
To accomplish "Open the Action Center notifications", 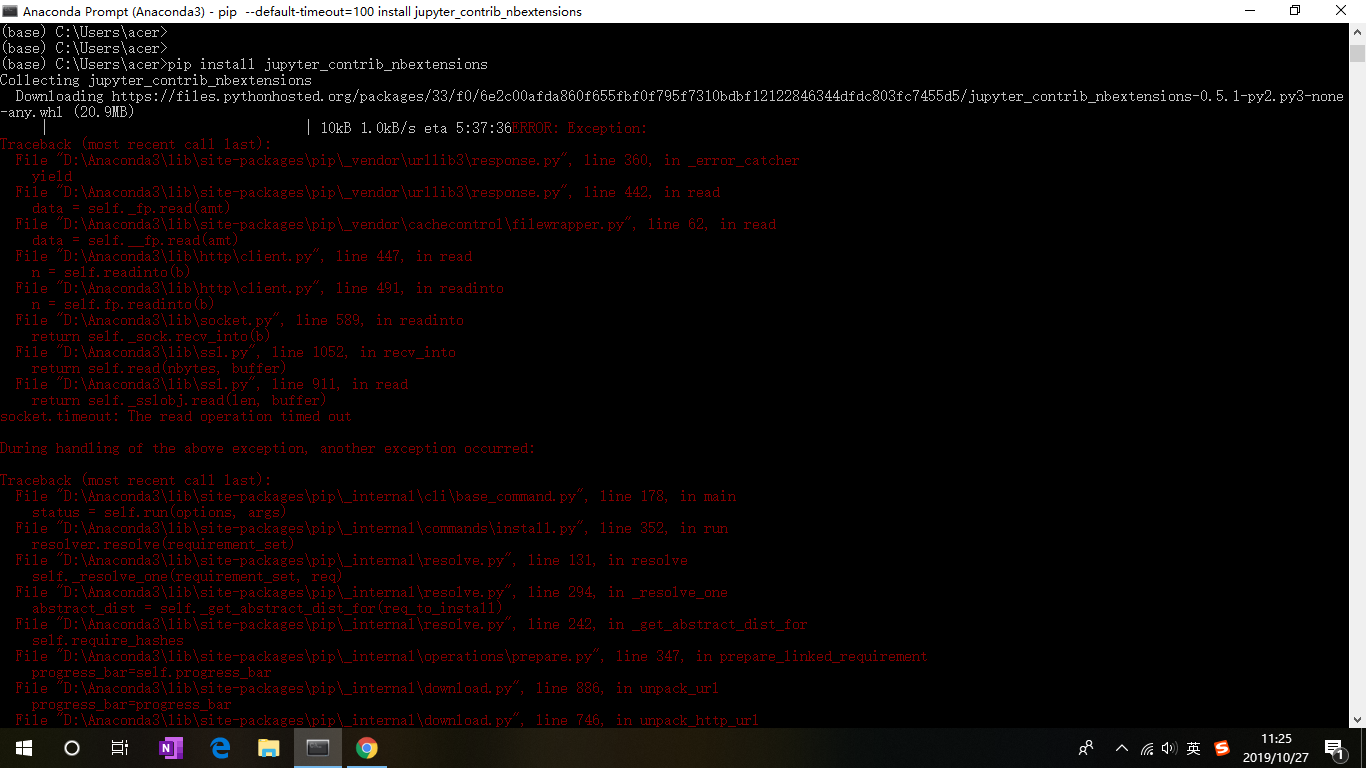I will [1334, 748].
